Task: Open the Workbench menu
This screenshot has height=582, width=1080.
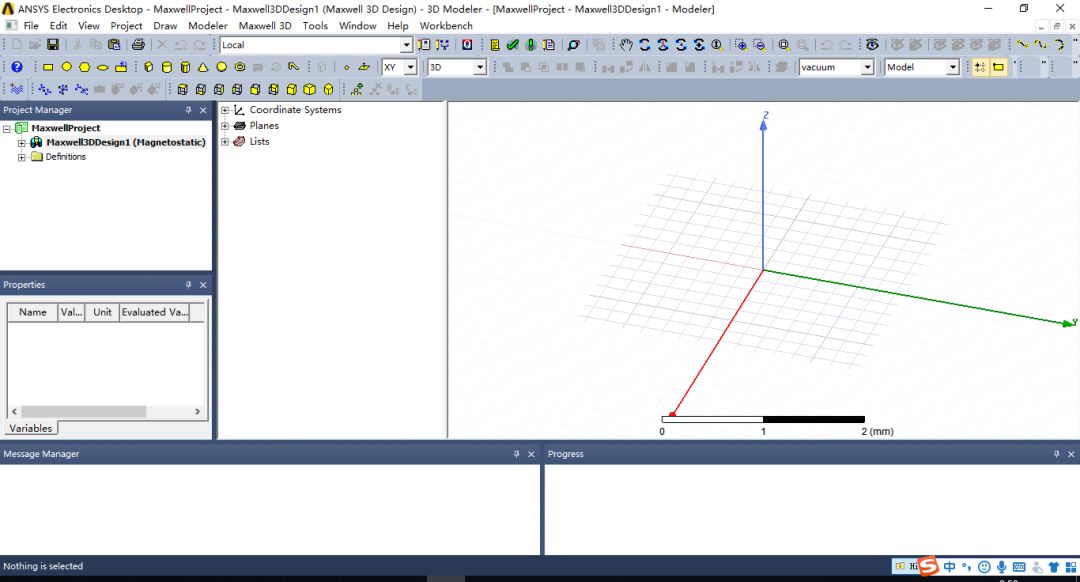Action: click(446, 25)
